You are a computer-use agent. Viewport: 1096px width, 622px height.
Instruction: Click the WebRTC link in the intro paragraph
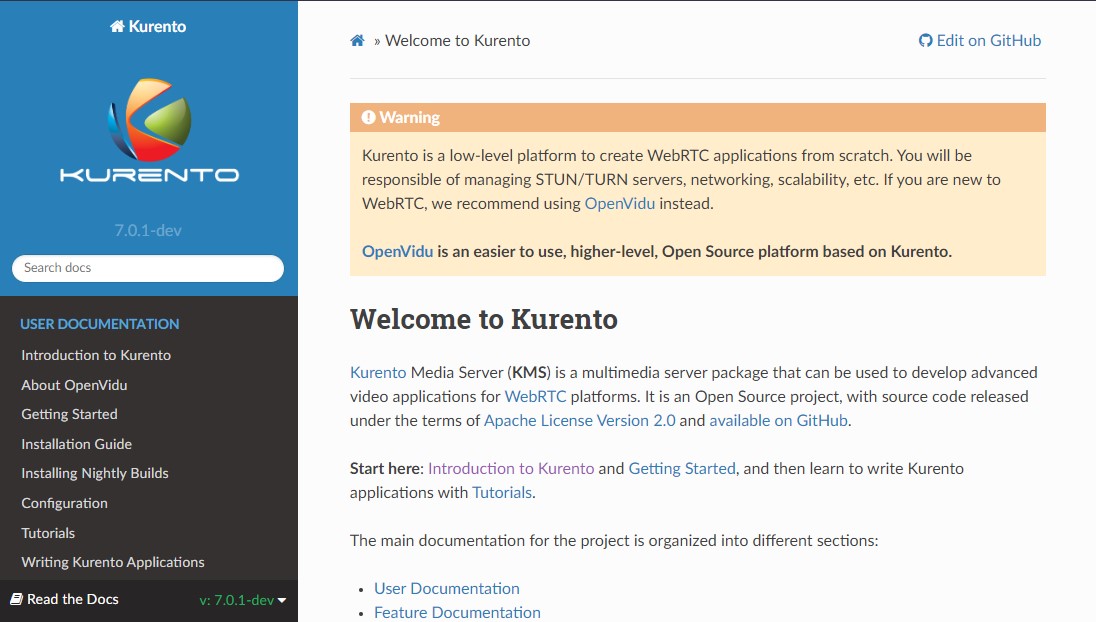535,397
